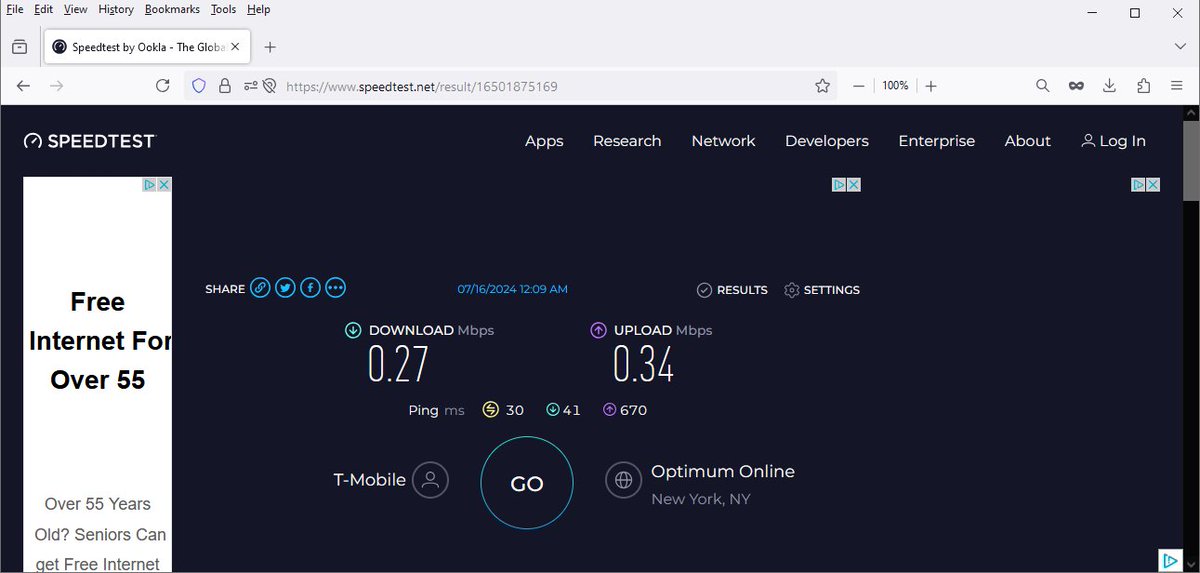
Task: Close left sidebar ad X icon
Action: click(164, 185)
